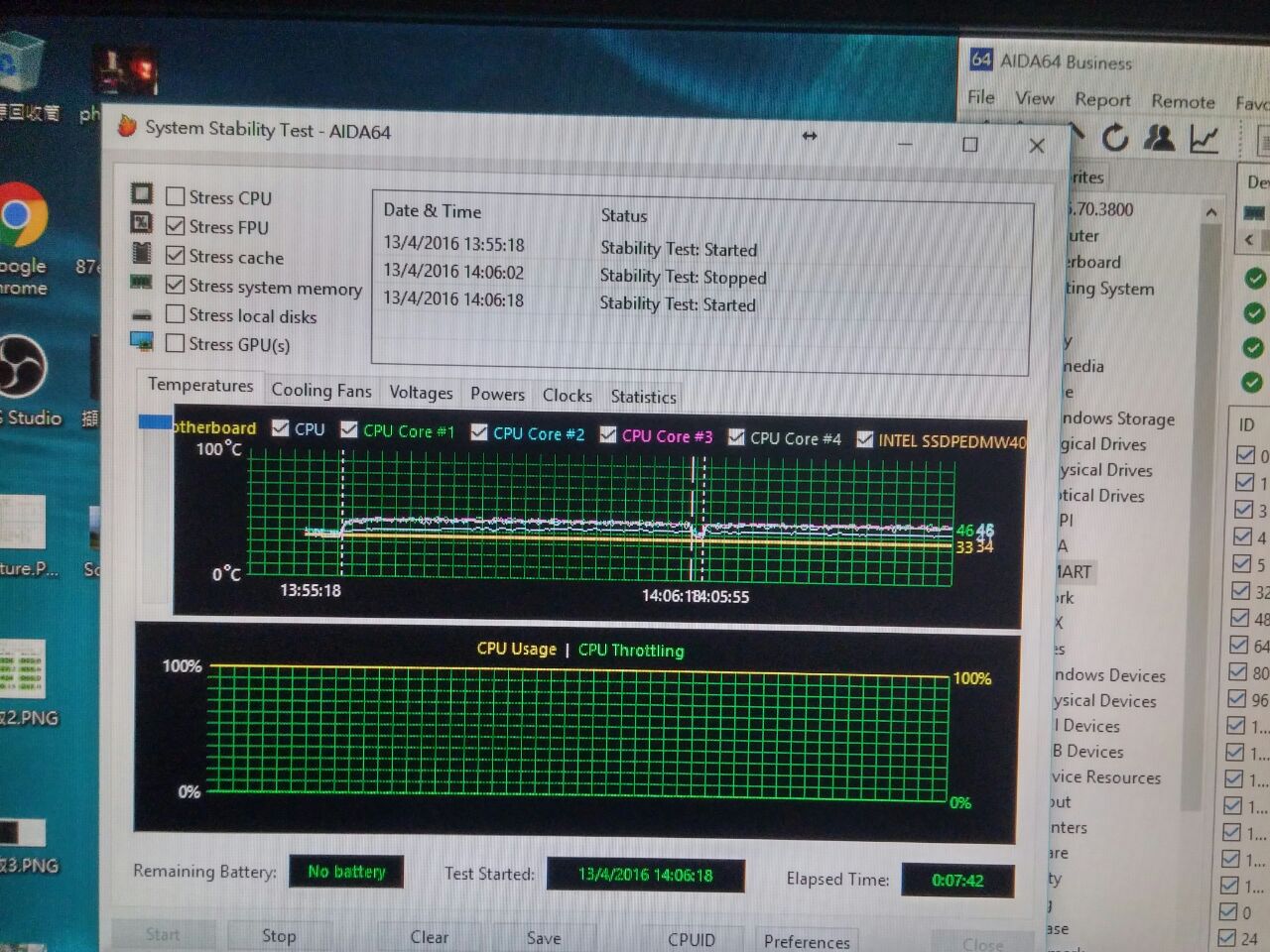Disable Stress system memory
The width and height of the screenshot is (1270, 952).
[x=176, y=285]
